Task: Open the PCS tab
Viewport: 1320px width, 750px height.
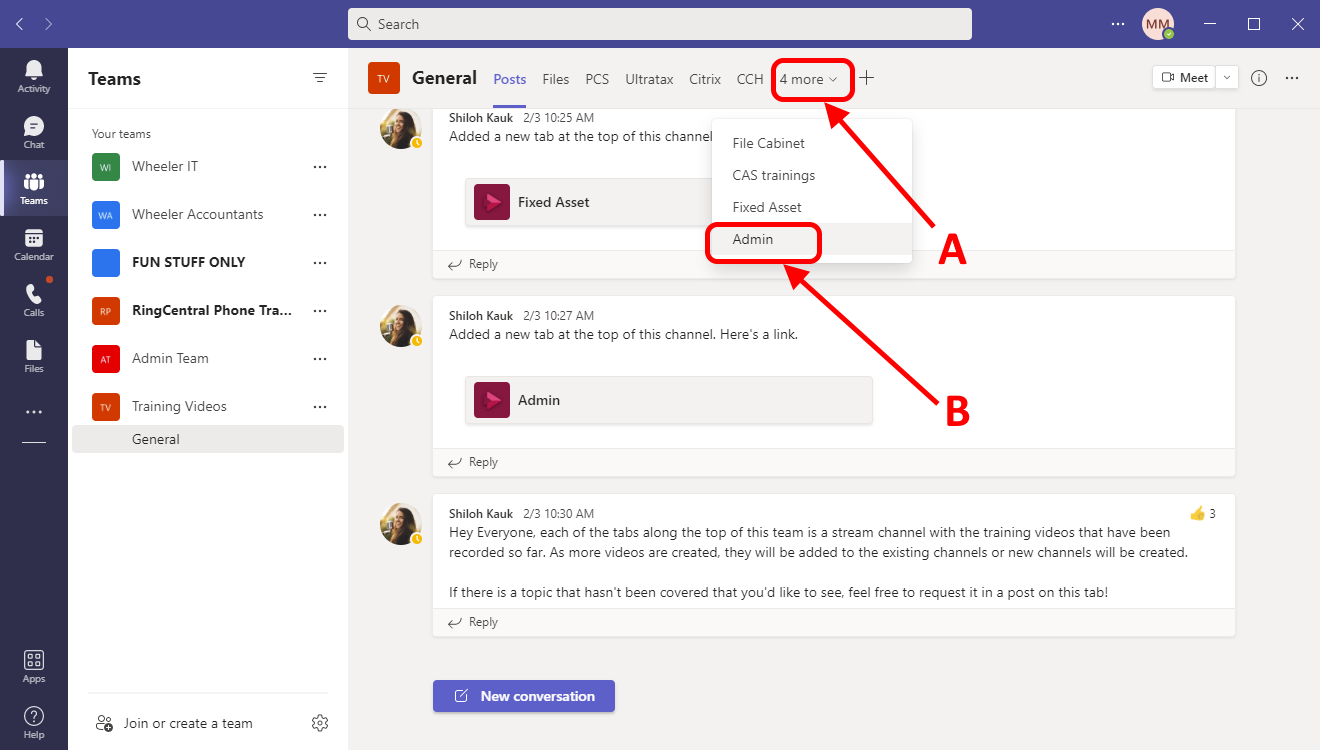Action: 597,79
